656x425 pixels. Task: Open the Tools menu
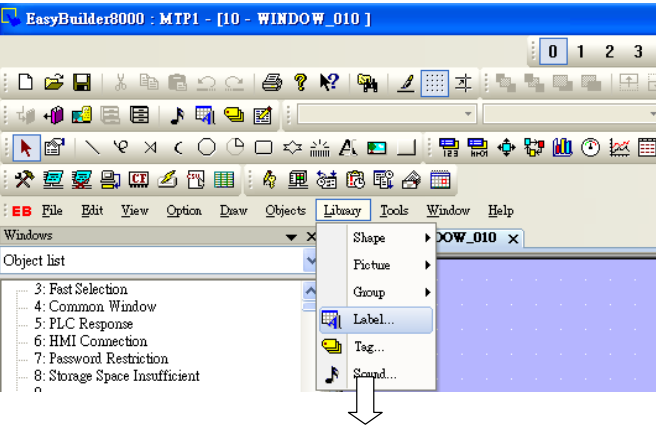[394, 210]
